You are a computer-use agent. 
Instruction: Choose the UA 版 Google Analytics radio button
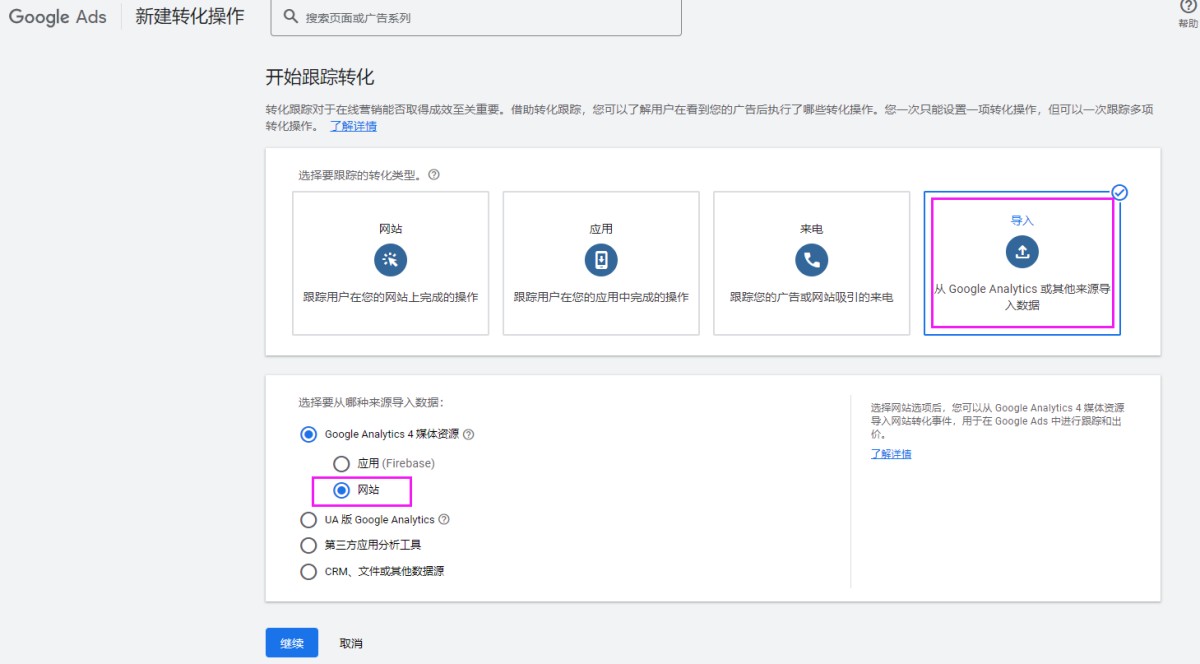(x=308, y=520)
